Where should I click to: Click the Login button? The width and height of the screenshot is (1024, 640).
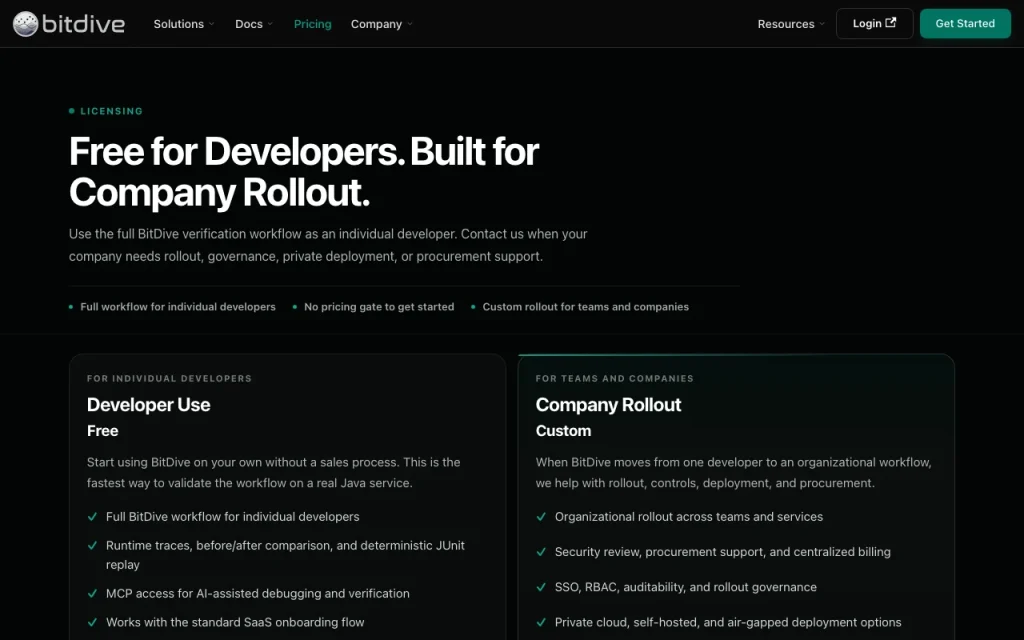coord(874,24)
